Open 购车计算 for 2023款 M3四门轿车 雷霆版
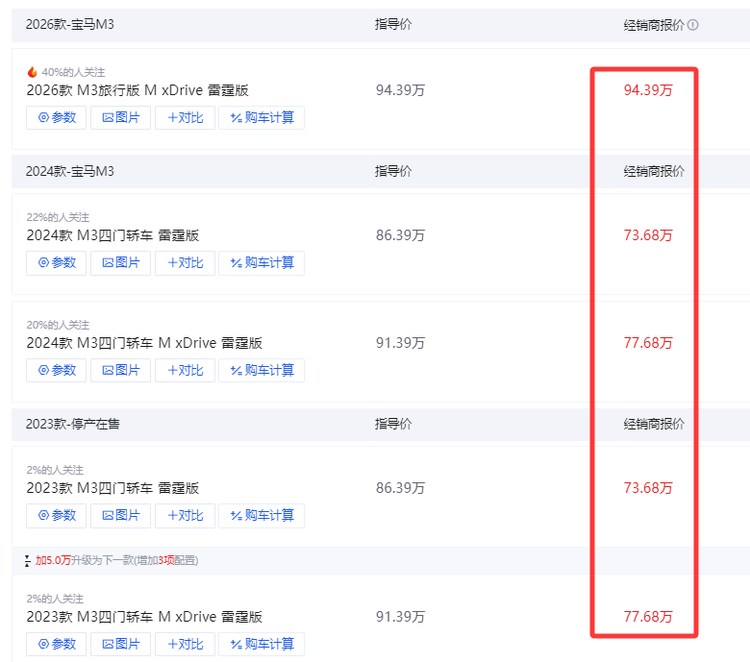750x662 pixels. tap(262, 516)
